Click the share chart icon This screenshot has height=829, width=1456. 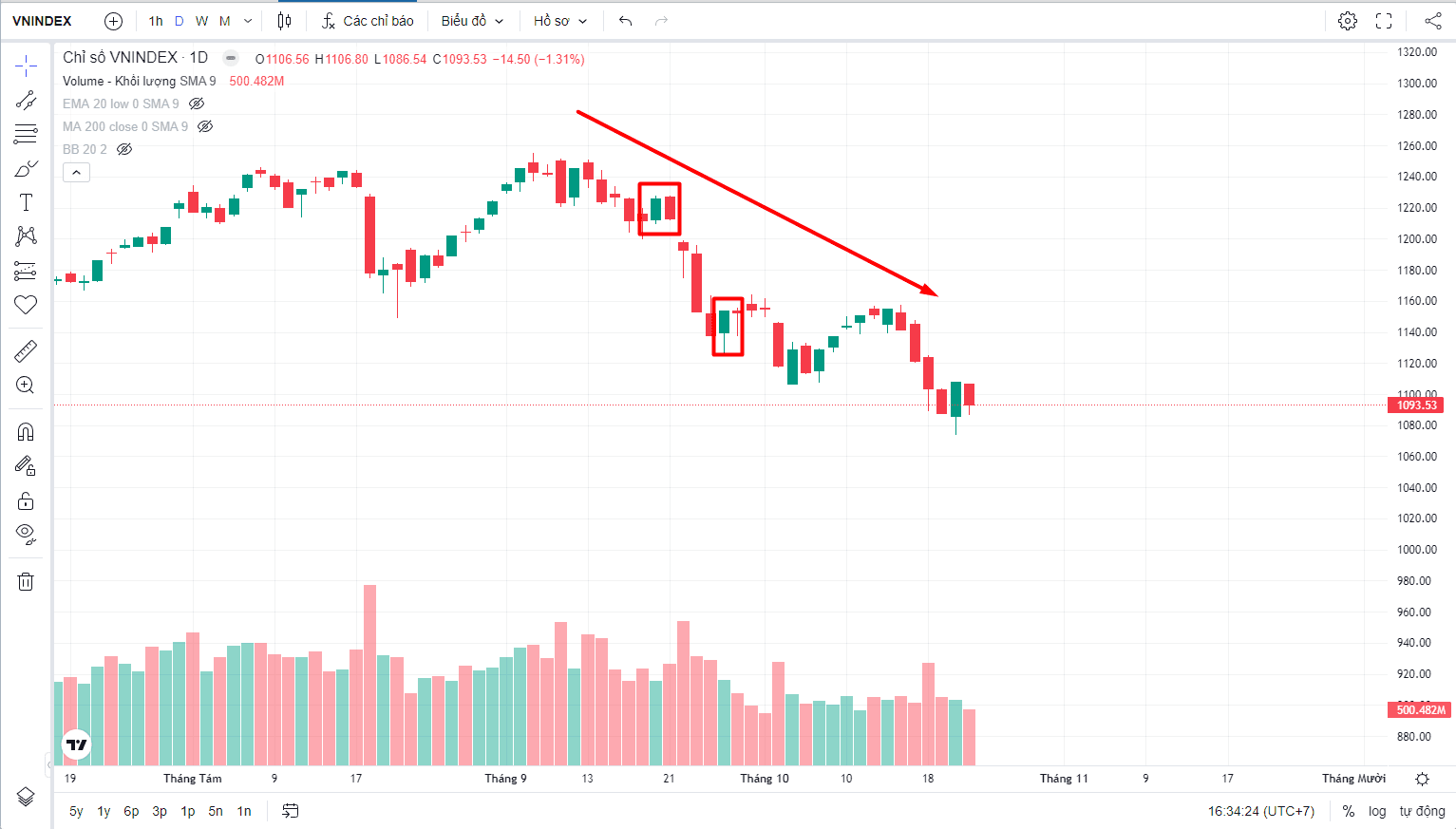1432,21
